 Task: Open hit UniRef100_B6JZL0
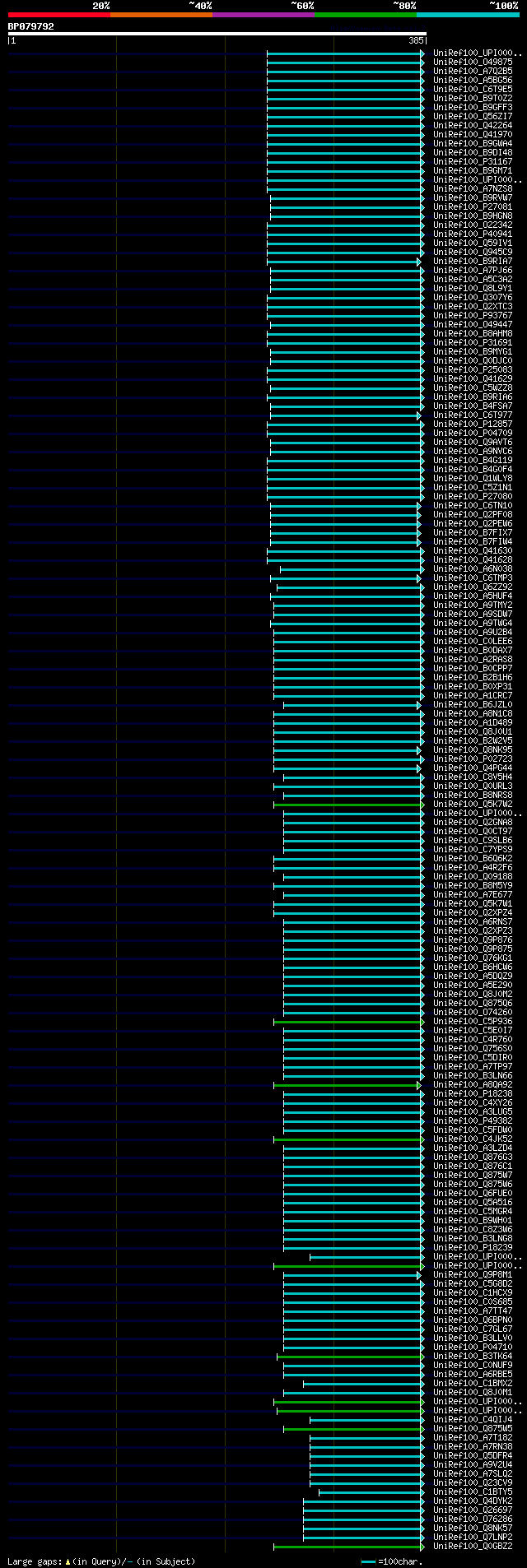(x=473, y=704)
